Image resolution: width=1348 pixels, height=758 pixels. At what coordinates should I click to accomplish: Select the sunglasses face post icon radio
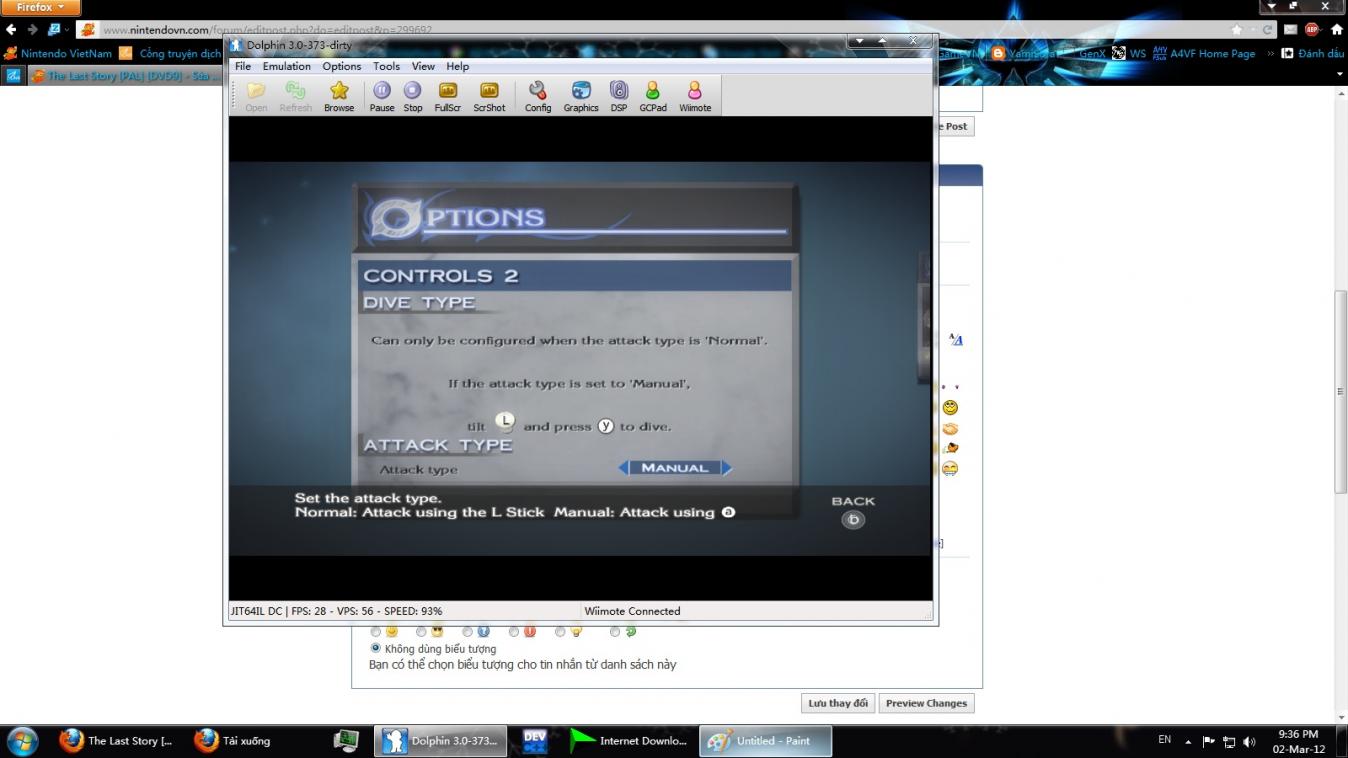click(421, 632)
